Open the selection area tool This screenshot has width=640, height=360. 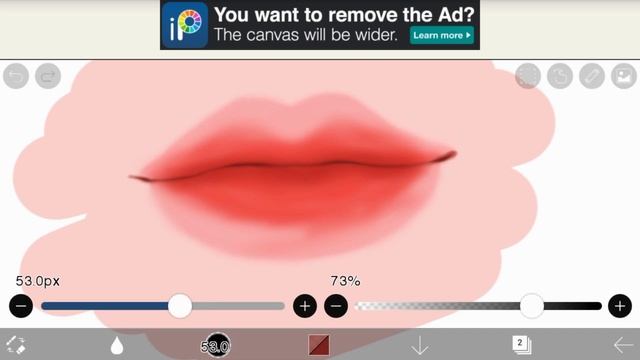[x=528, y=76]
